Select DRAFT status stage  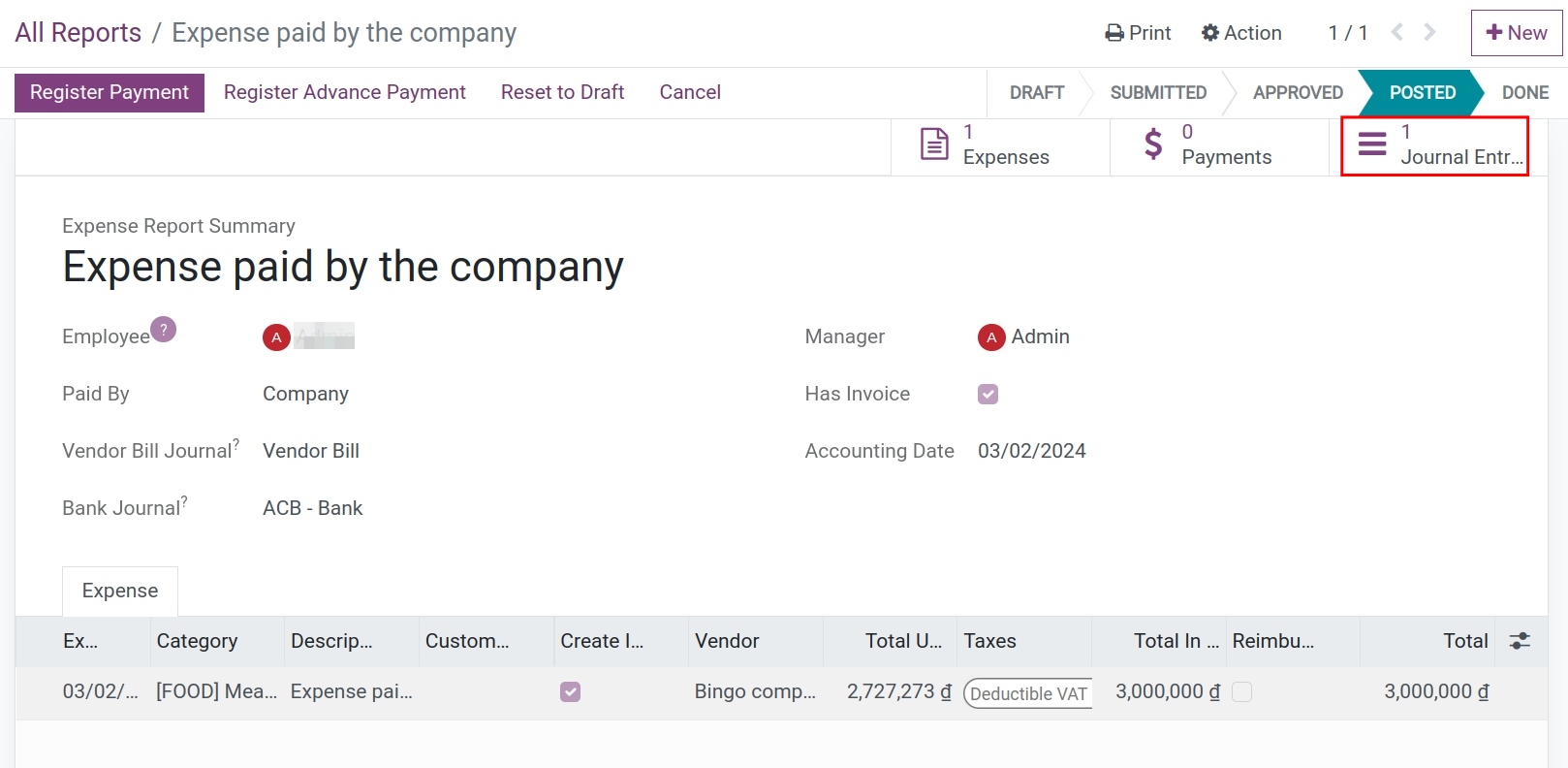1037,92
